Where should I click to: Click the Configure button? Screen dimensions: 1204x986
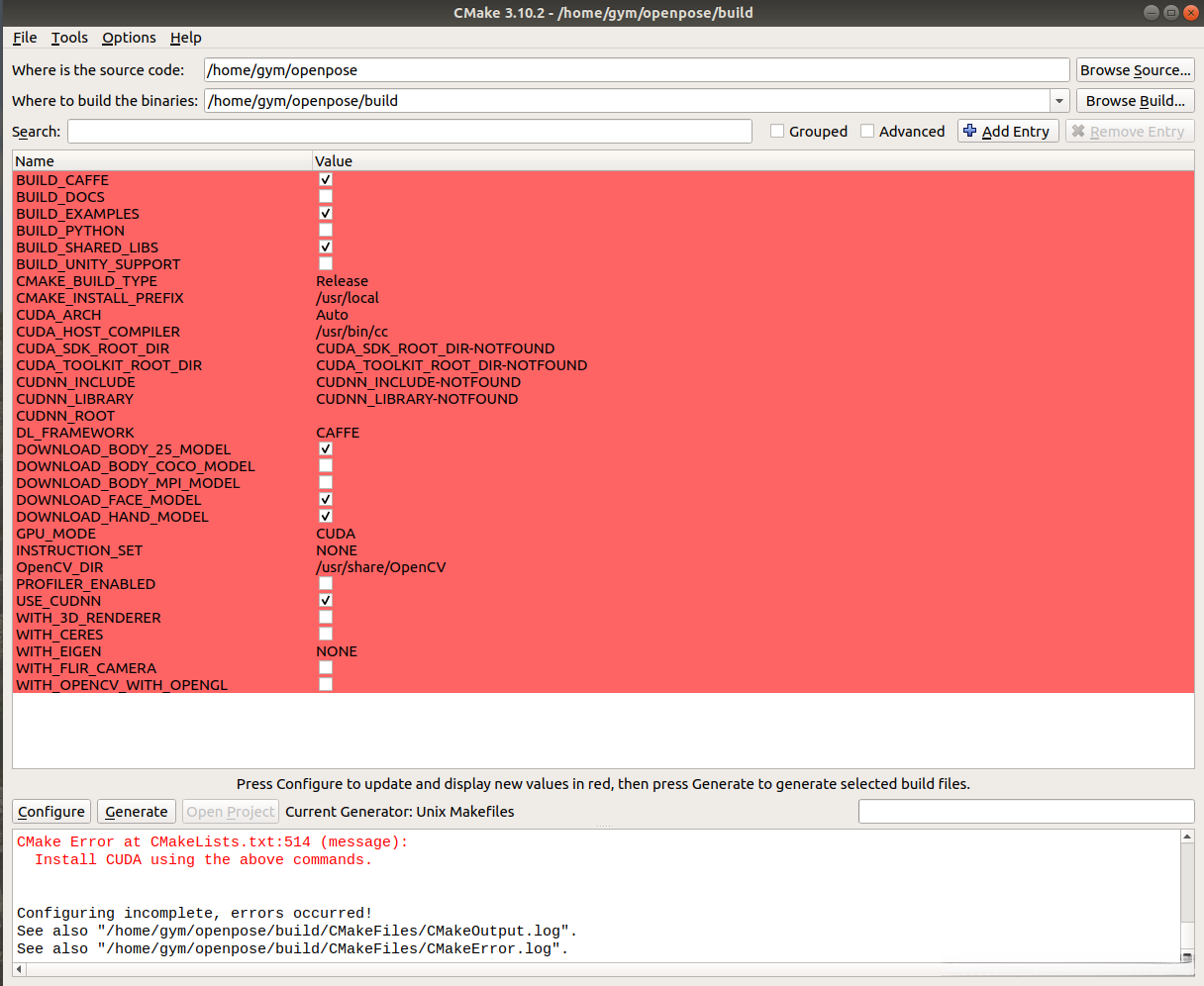click(51, 812)
